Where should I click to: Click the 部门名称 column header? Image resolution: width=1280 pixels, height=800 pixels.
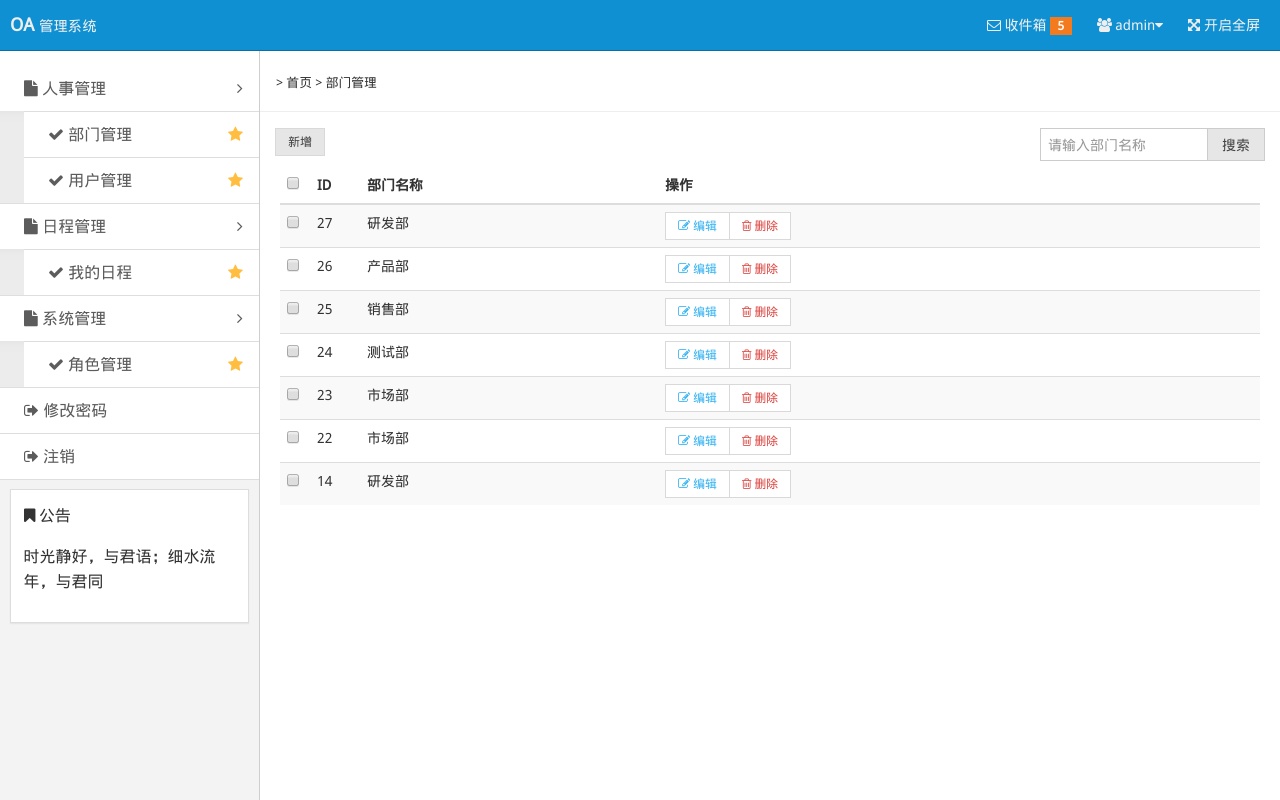(395, 185)
